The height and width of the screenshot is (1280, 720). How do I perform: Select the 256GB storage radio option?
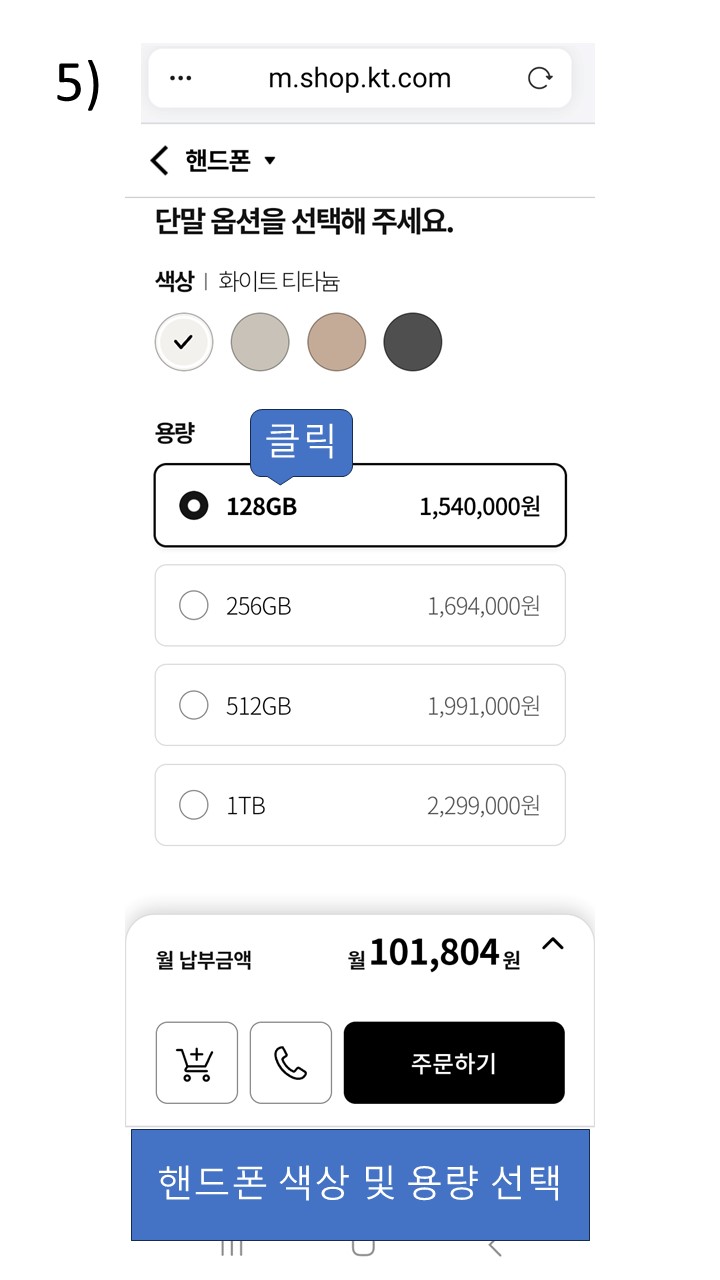360,605
